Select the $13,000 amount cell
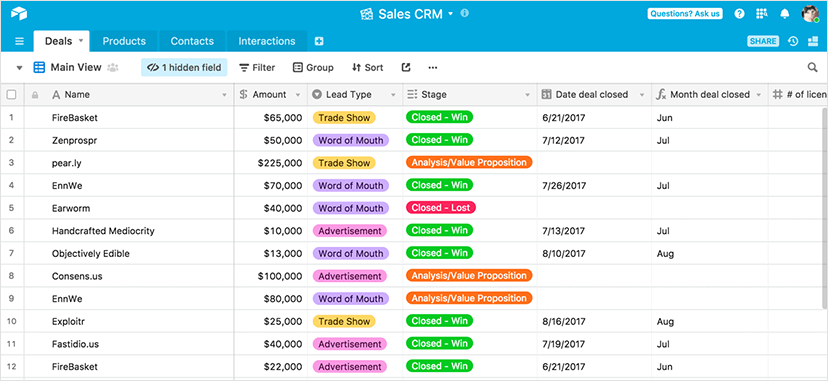828x381 pixels. point(271,254)
